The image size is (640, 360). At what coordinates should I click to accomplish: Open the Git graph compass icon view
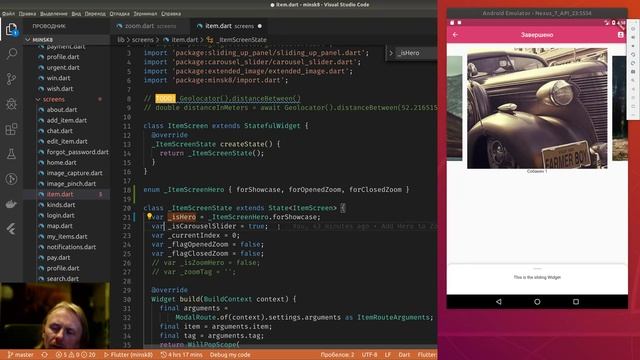11,179
